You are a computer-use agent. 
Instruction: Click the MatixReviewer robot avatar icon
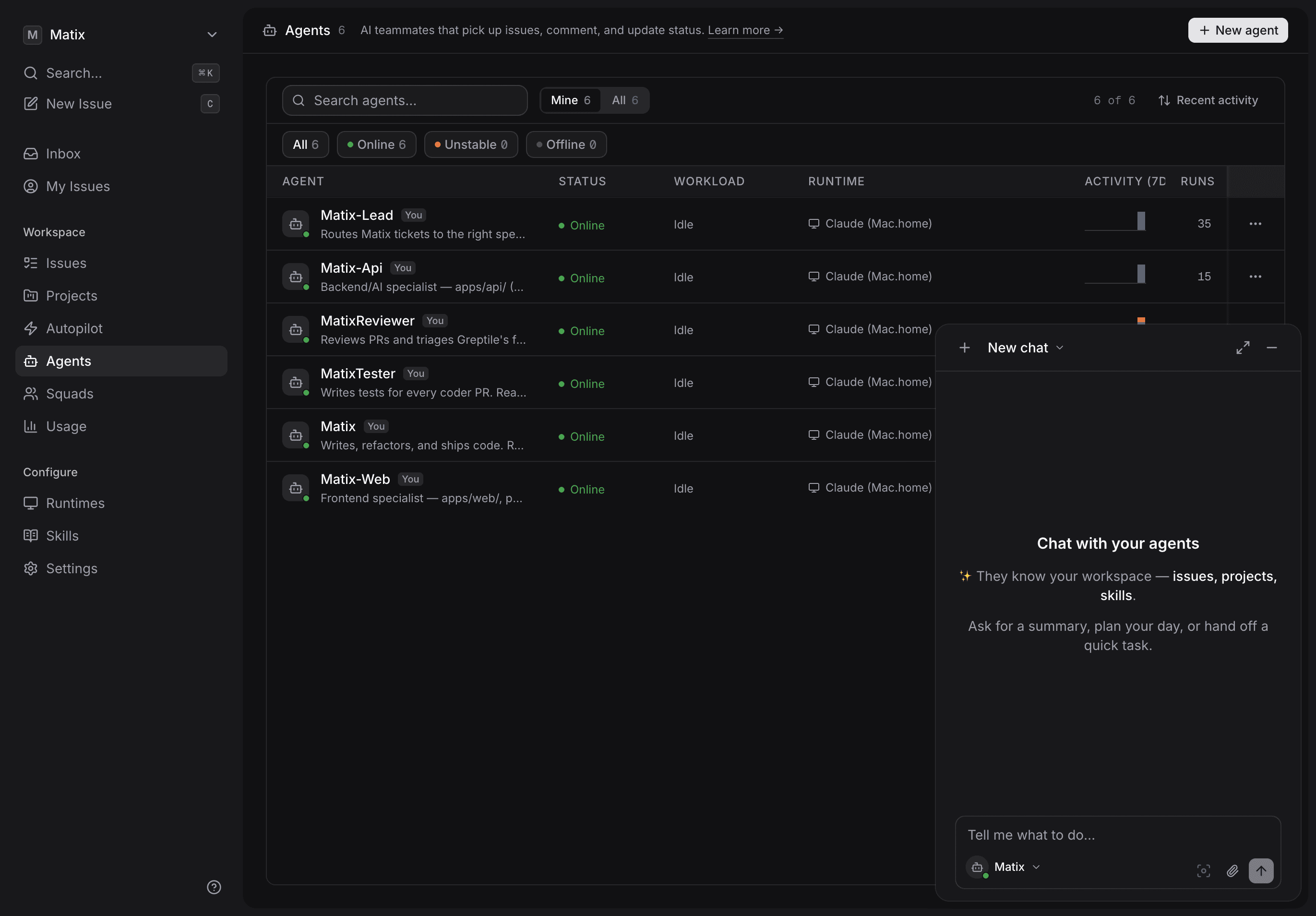tap(296, 330)
